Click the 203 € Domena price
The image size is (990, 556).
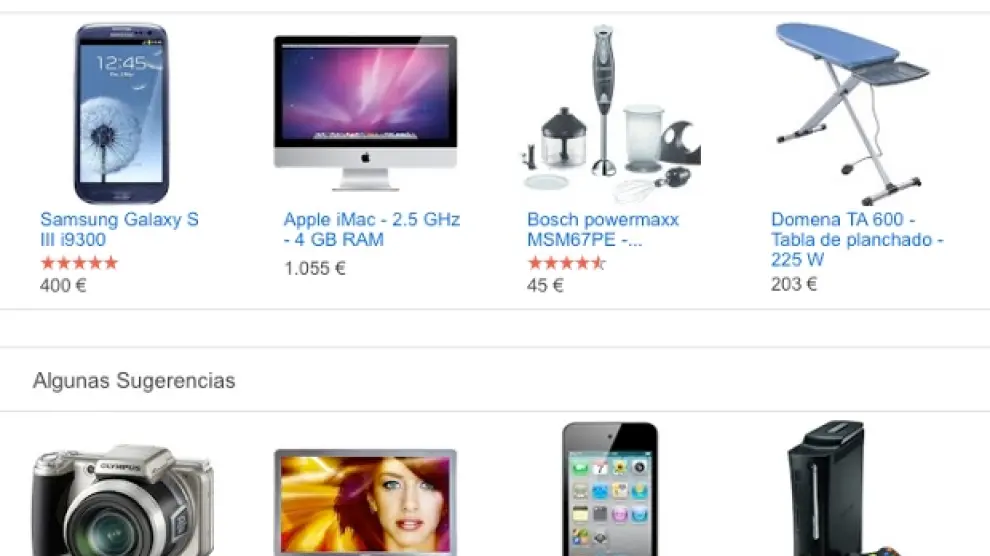click(x=794, y=284)
